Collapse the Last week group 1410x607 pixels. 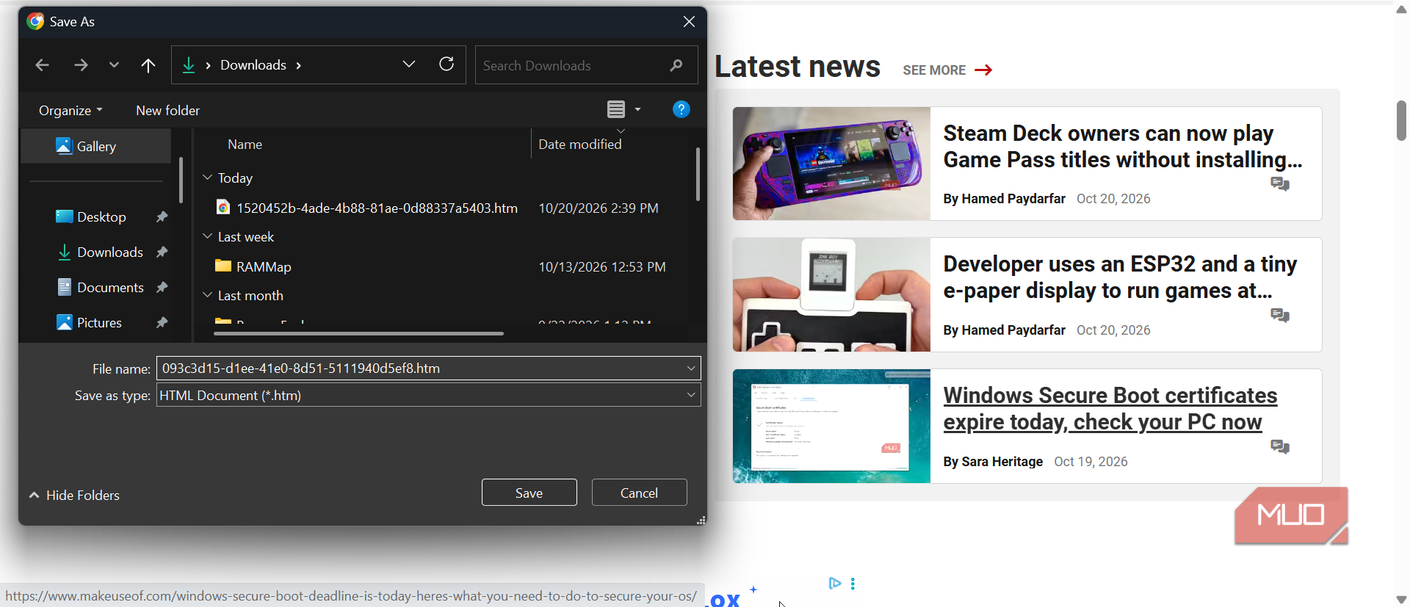[x=208, y=237]
